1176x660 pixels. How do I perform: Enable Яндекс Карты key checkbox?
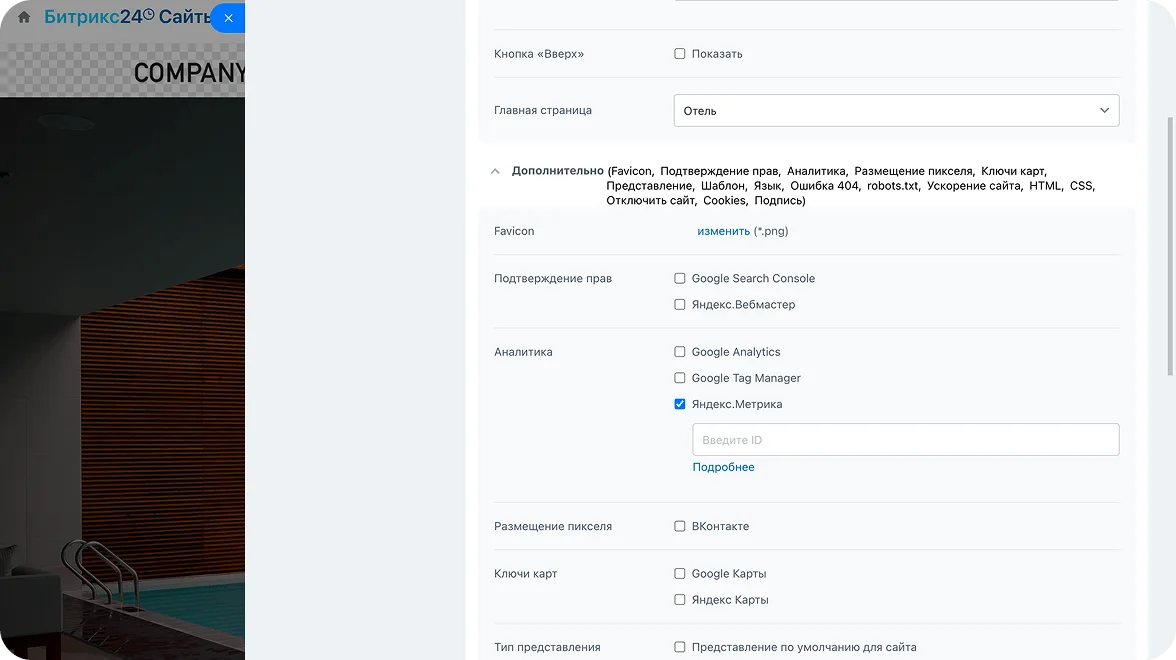(x=680, y=600)
